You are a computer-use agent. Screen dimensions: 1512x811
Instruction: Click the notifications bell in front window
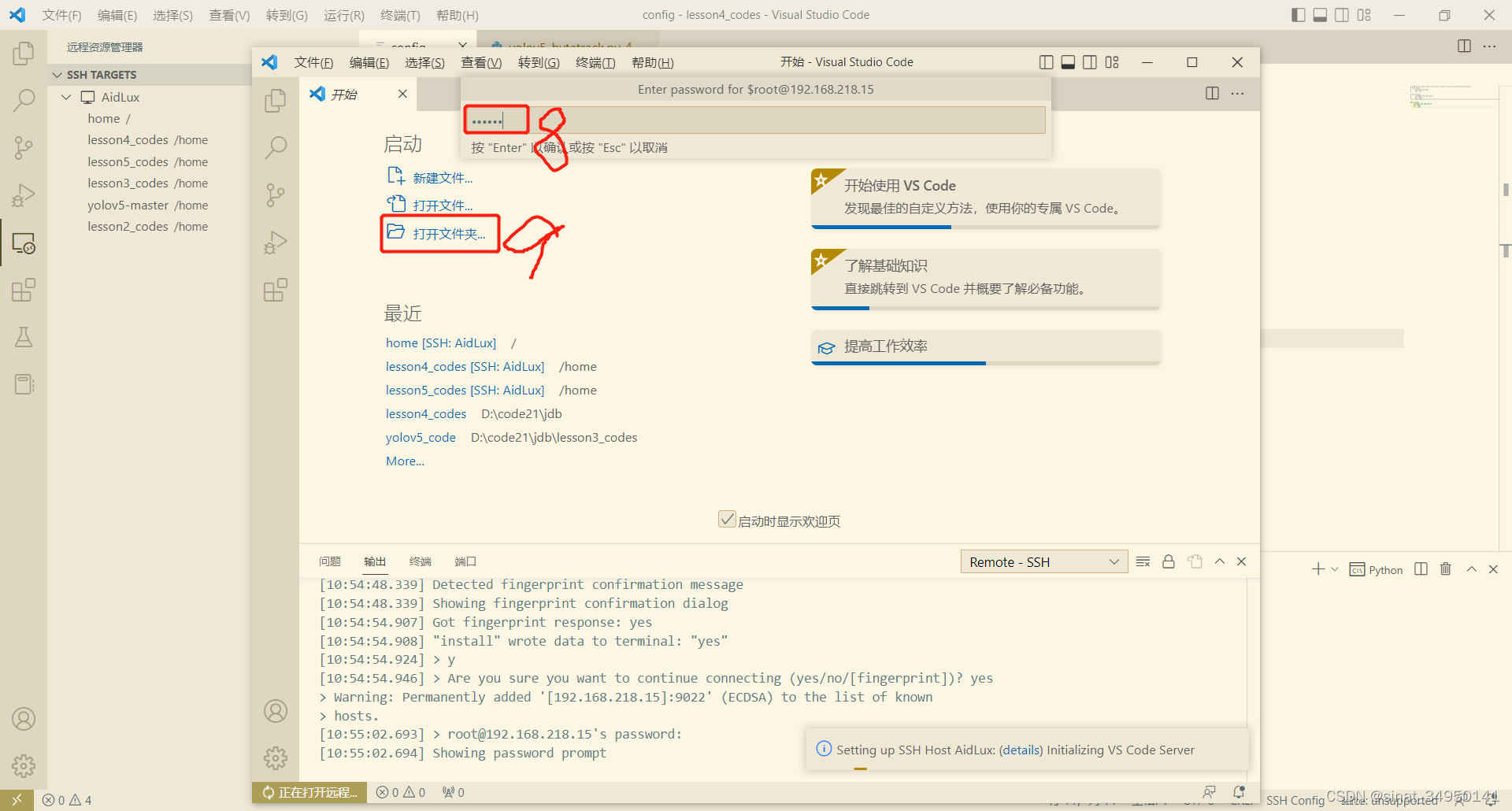1239,792
